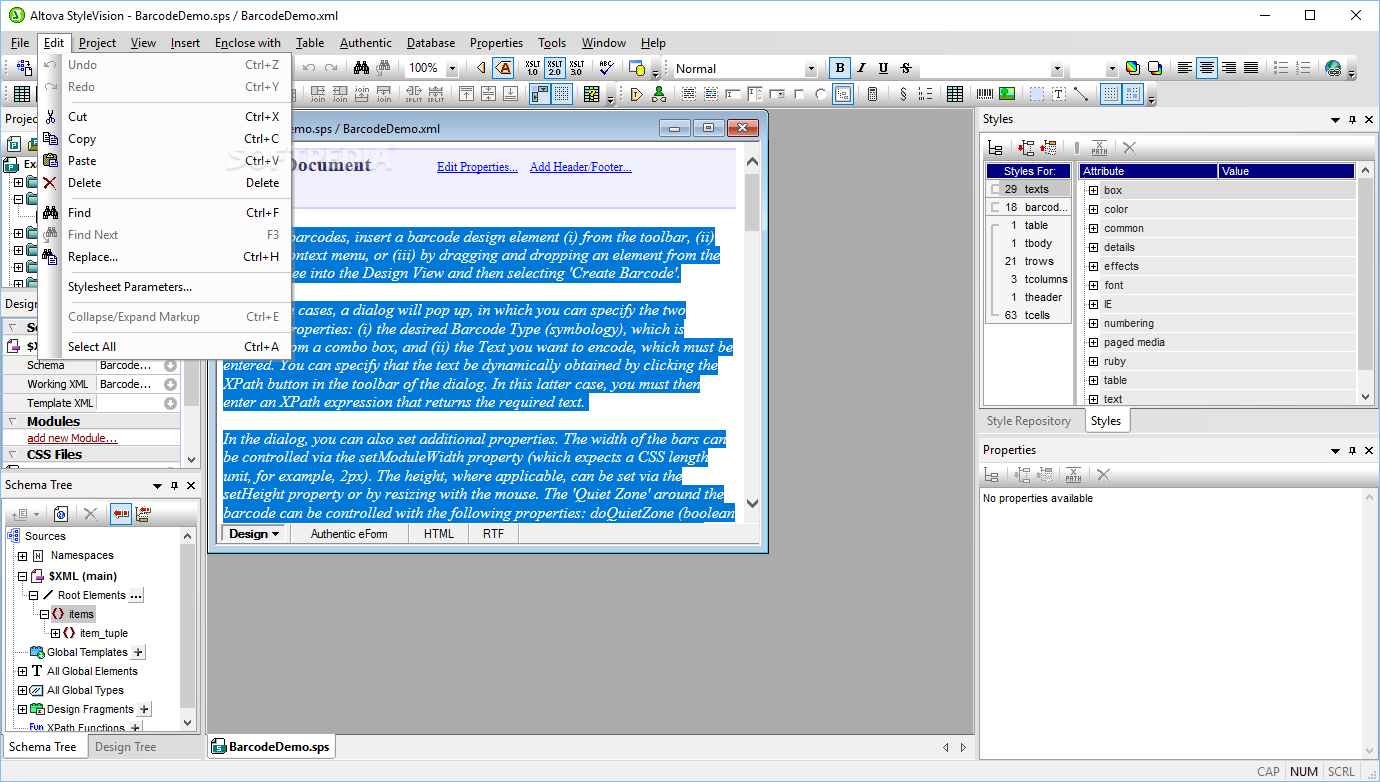The height and width of the screenshot is (782, 1380).
Task: Click the ellipsis button beside Root Elements
Action: click(137, 595)
